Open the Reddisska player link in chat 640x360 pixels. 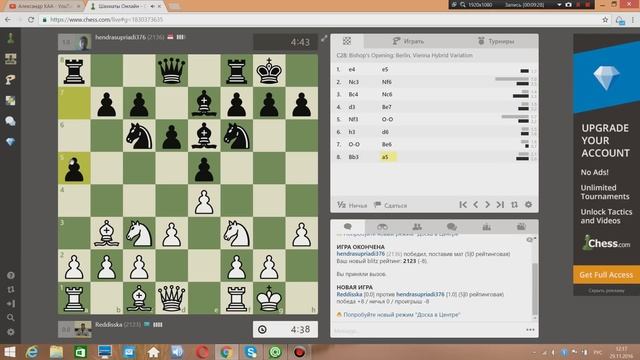(349, 294)
